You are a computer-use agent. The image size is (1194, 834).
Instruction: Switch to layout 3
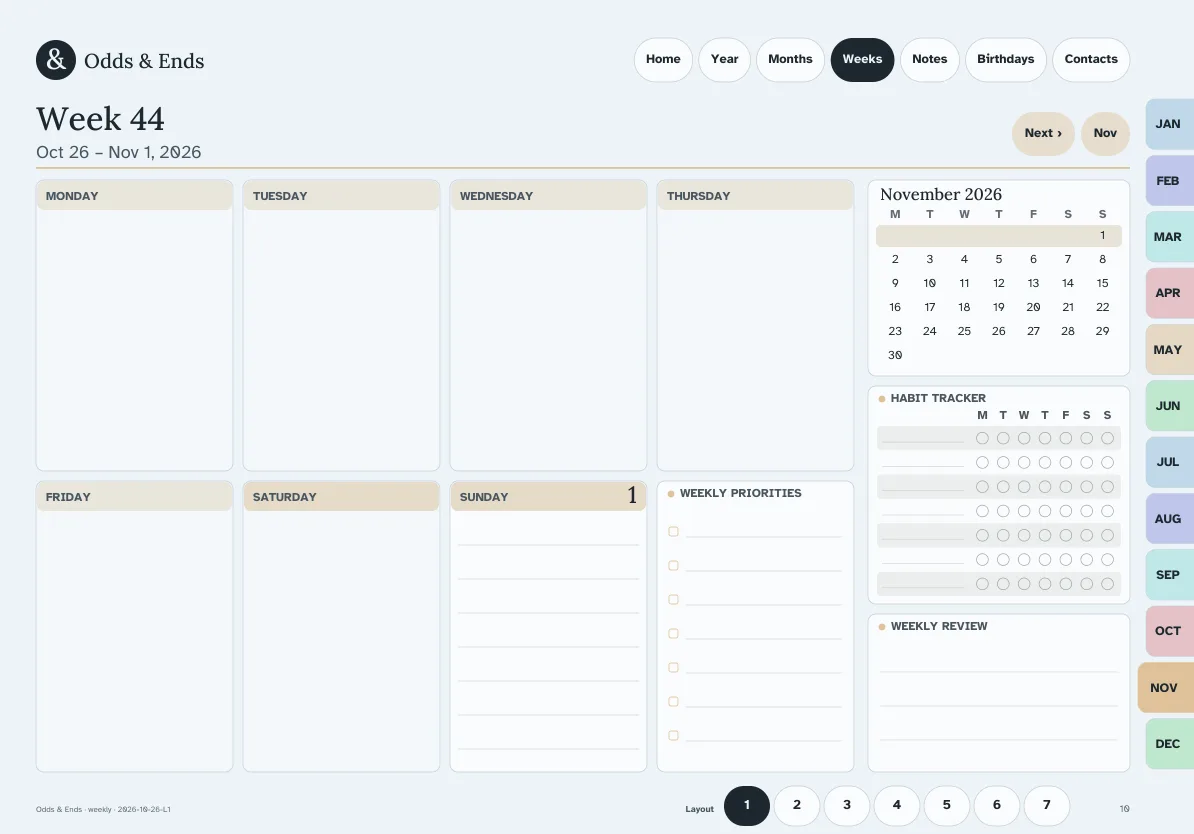point(847,806)
